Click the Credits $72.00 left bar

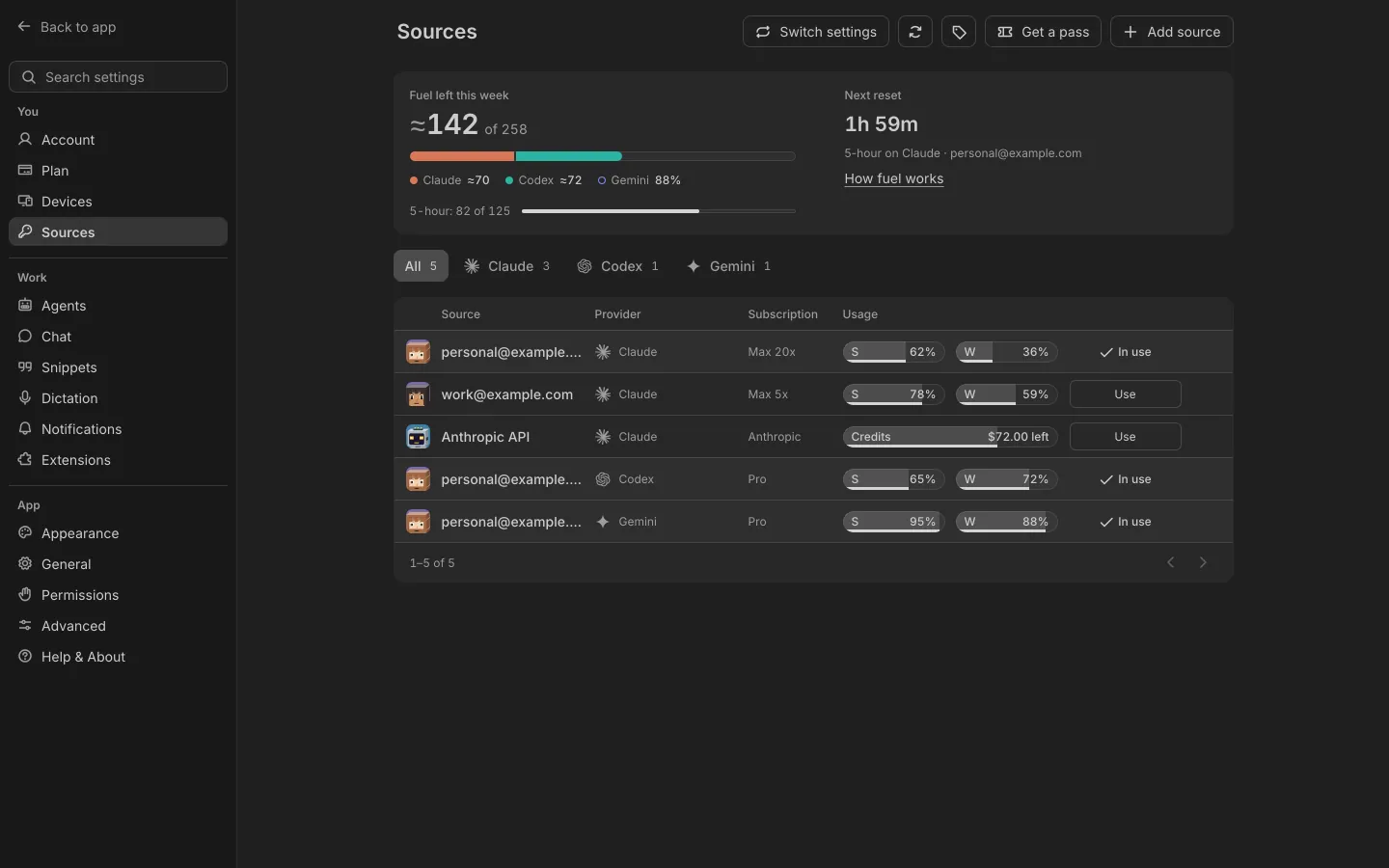pyautogui.click(x=951, y=437)
